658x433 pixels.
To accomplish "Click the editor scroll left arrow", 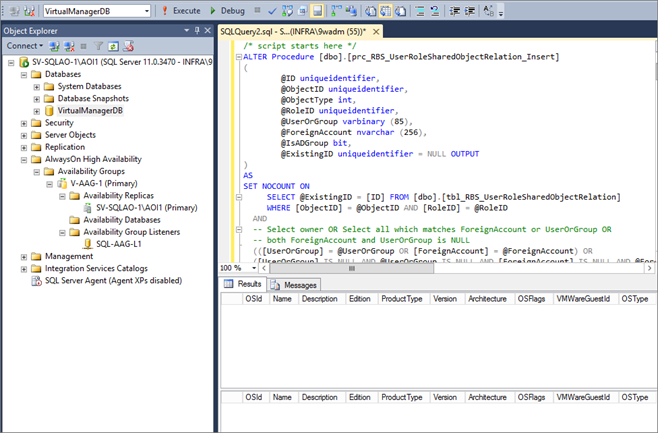I will (264, 268).
